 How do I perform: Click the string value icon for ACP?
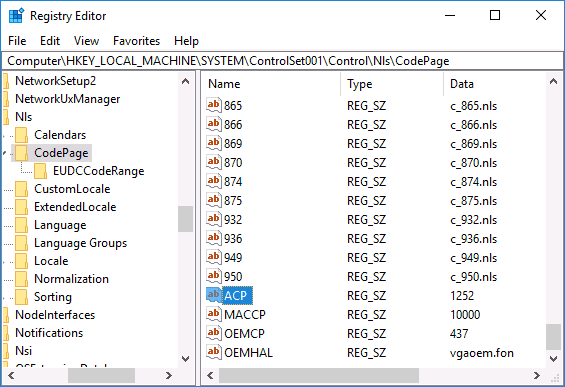click(213, 295)
